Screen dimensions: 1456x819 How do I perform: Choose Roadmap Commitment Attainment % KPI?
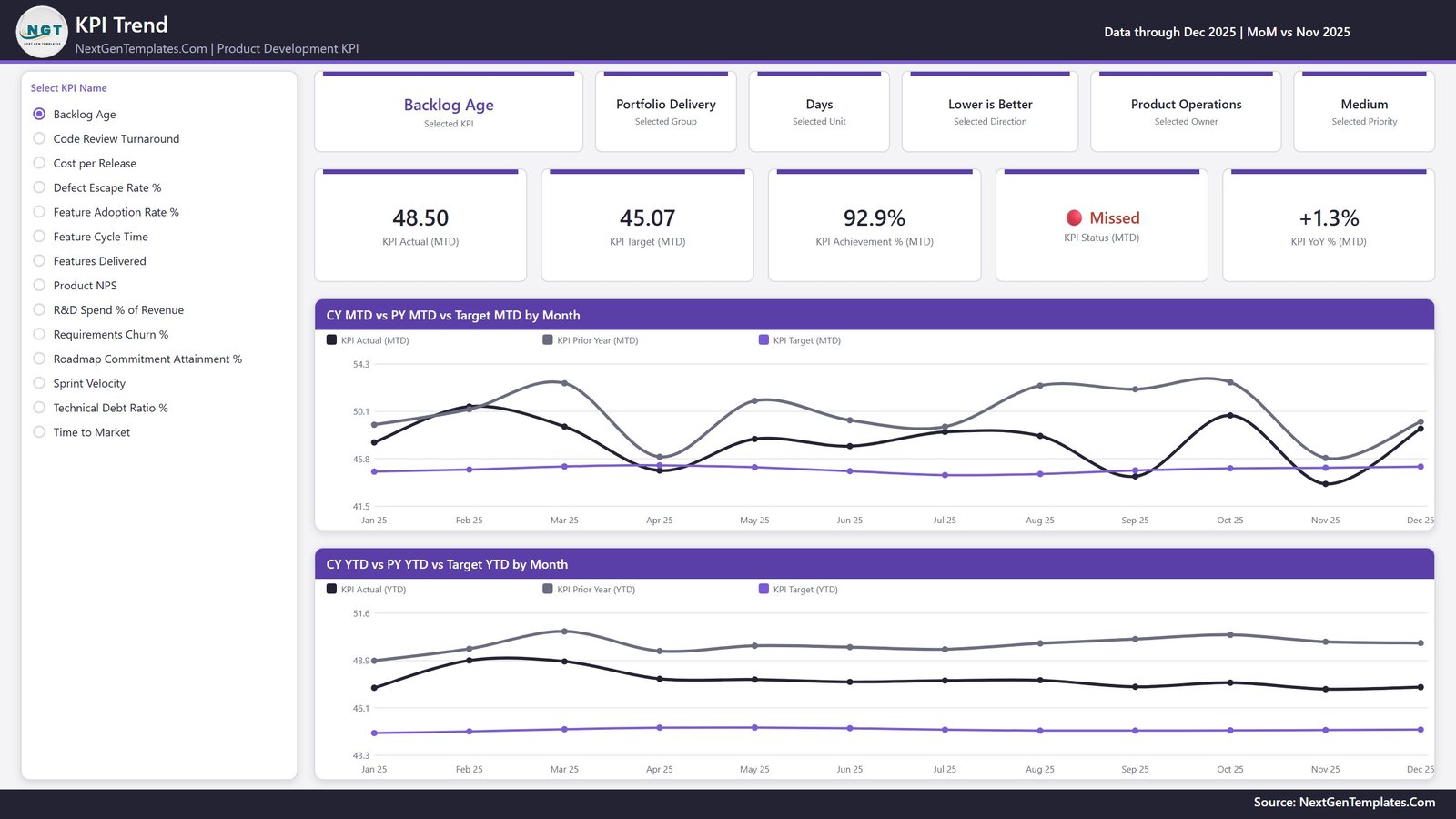coord(39,359)
